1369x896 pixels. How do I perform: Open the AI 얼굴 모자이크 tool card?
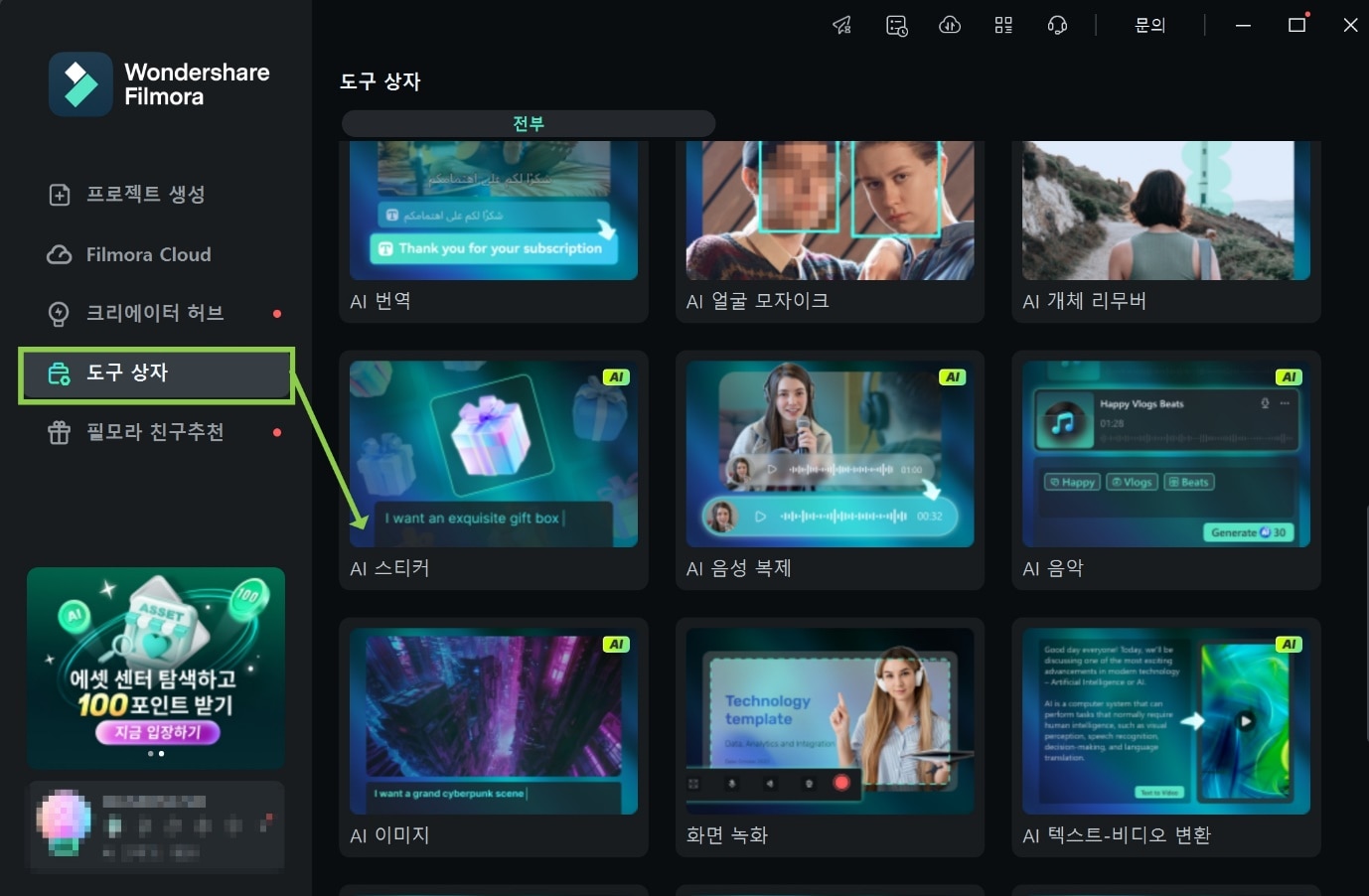(x=830, y=230)
